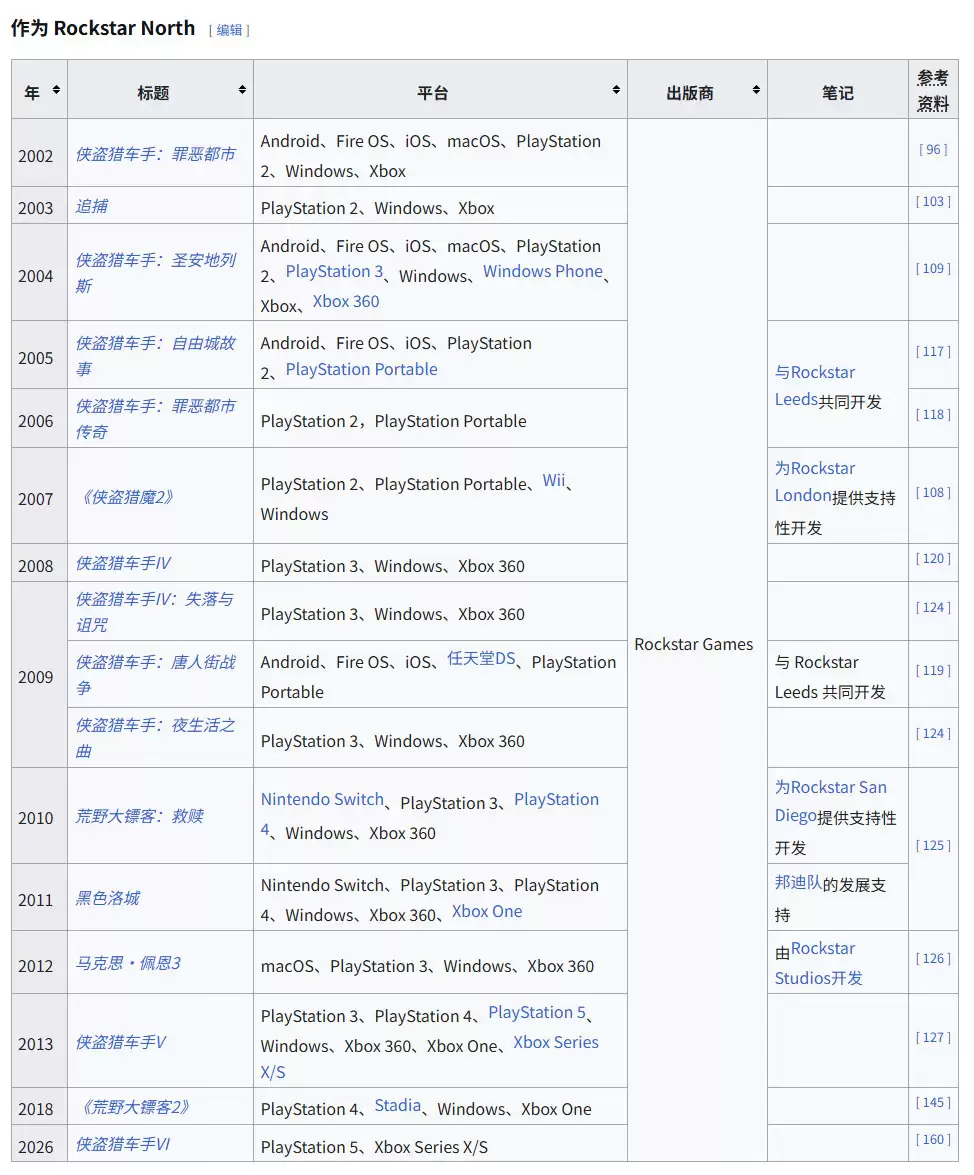Image resolution: width=974 pixels, height=1175 pixels.
Task: Open reference citation 160
Action: click(932, 1138)
